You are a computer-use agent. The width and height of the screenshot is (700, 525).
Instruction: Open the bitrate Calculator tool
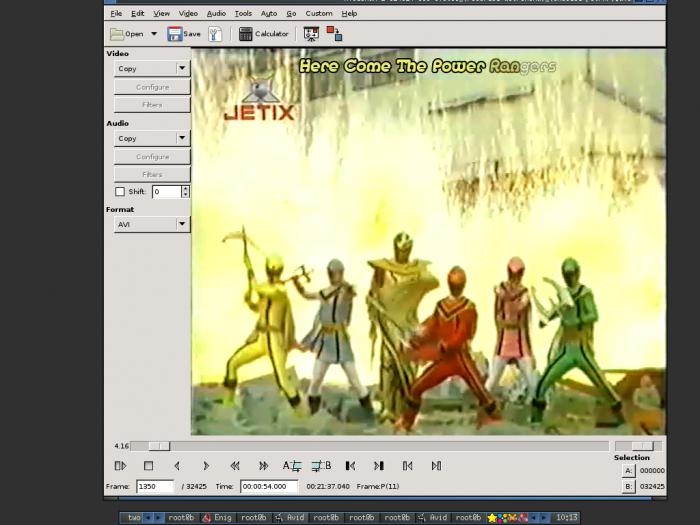(263, 34)
